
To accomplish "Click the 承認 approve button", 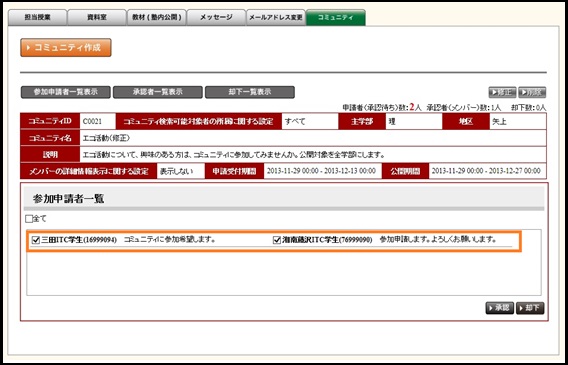I will coord(500,308).
